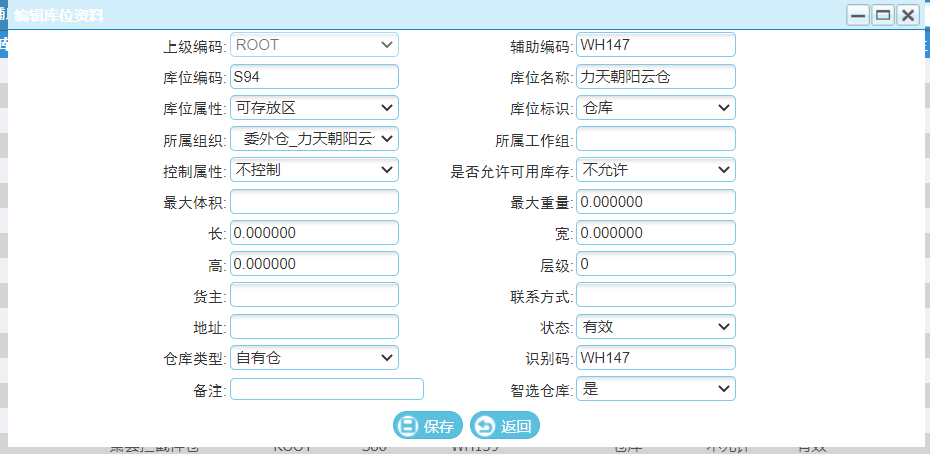Open the 上级编码 ROOT dropdown
This screenshot has height=454, width=930.
(x=314, y=45)
